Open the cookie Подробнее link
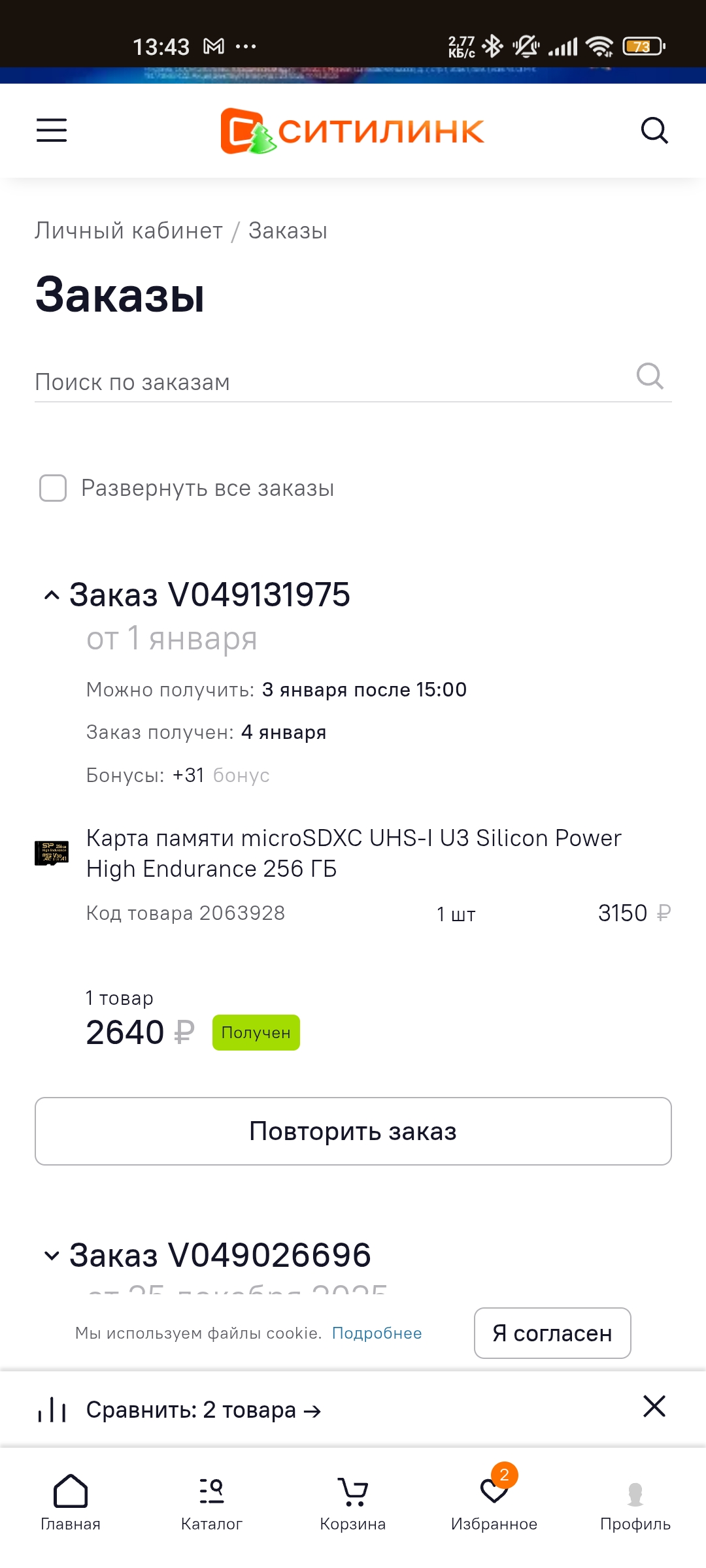This screenshot has height=1568, width=706. pos(377,1333)
